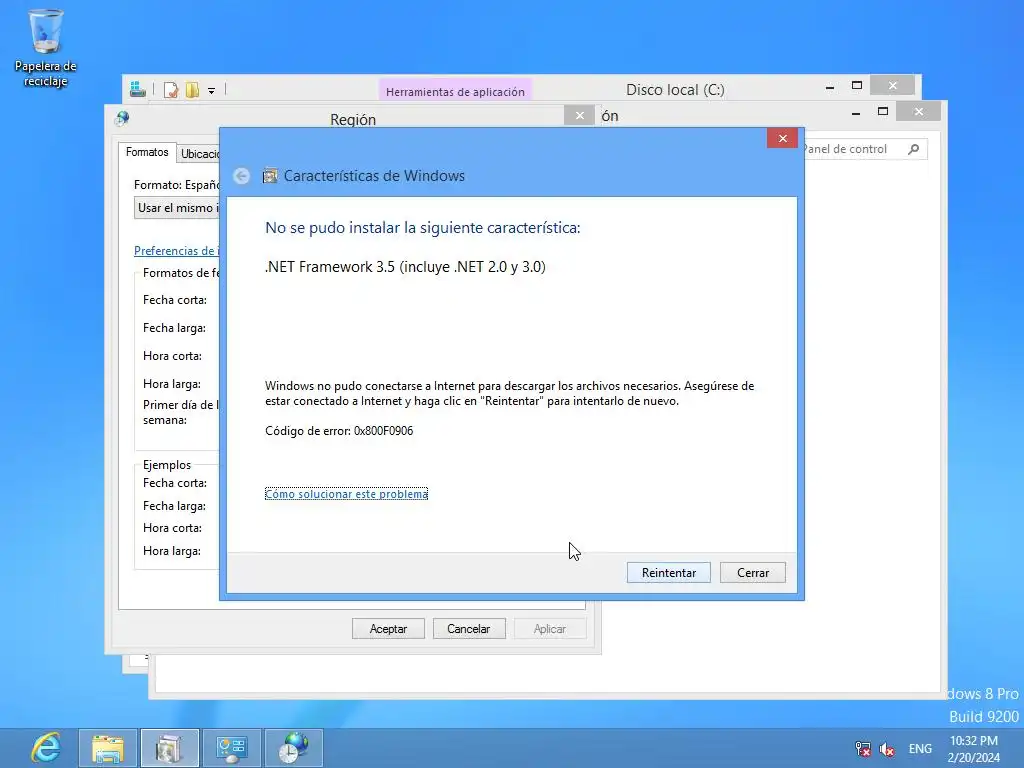Click the muted volume tray icon

coord(887,749)
